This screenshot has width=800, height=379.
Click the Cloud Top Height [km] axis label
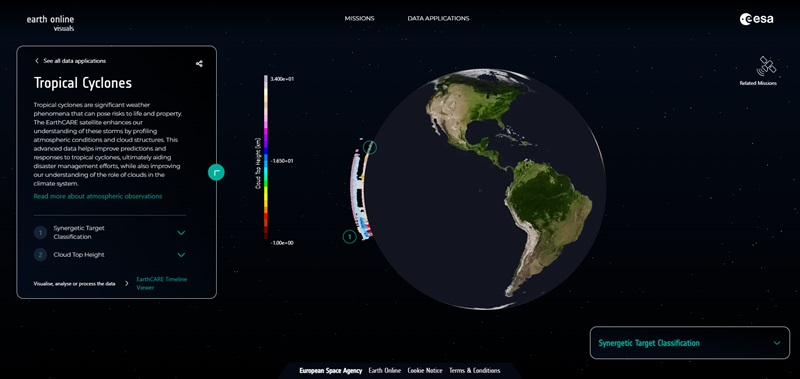(258, 163)
